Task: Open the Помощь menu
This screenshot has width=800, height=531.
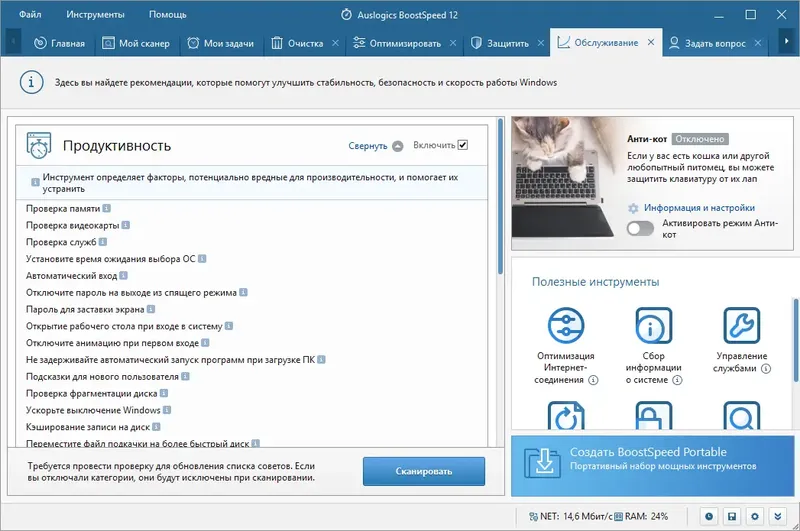Action: 167,14
